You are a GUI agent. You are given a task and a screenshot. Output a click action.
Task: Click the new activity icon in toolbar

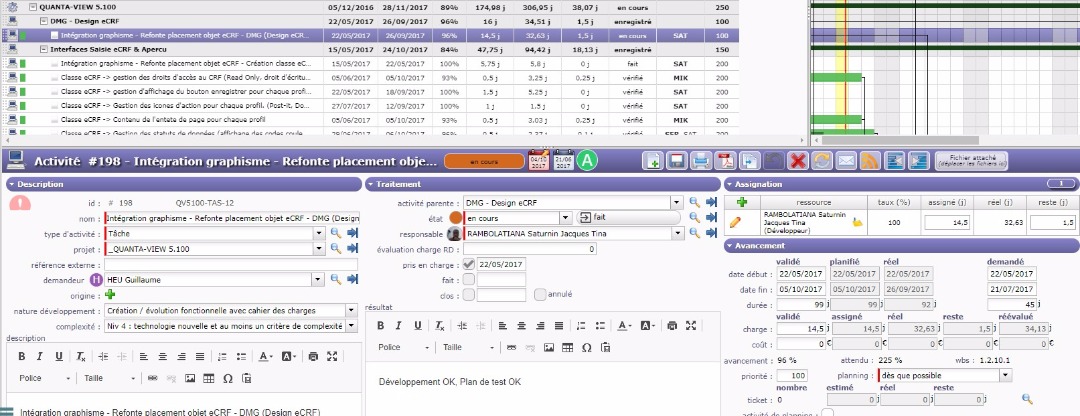click(652, 161)
